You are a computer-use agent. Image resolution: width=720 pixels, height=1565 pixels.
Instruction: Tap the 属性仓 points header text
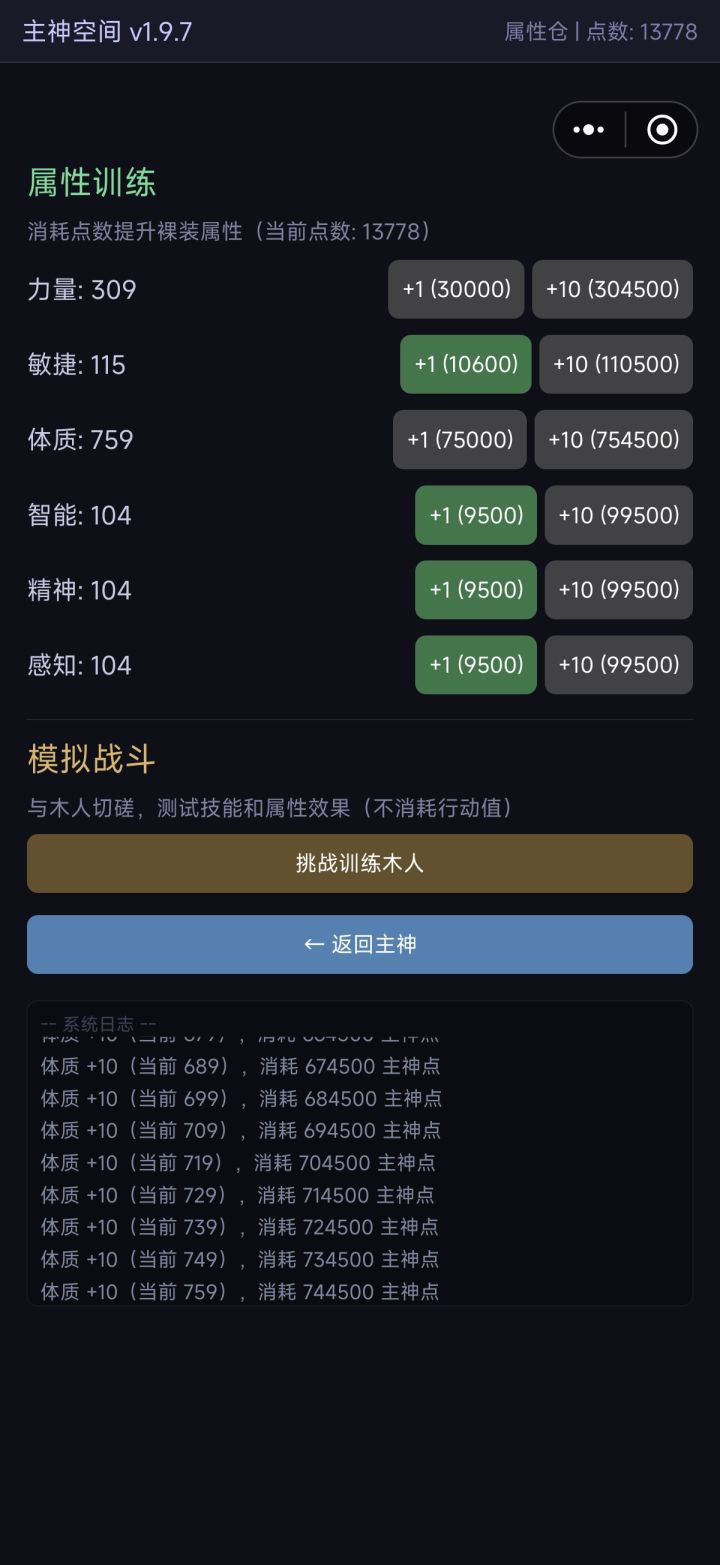(600, 32)
